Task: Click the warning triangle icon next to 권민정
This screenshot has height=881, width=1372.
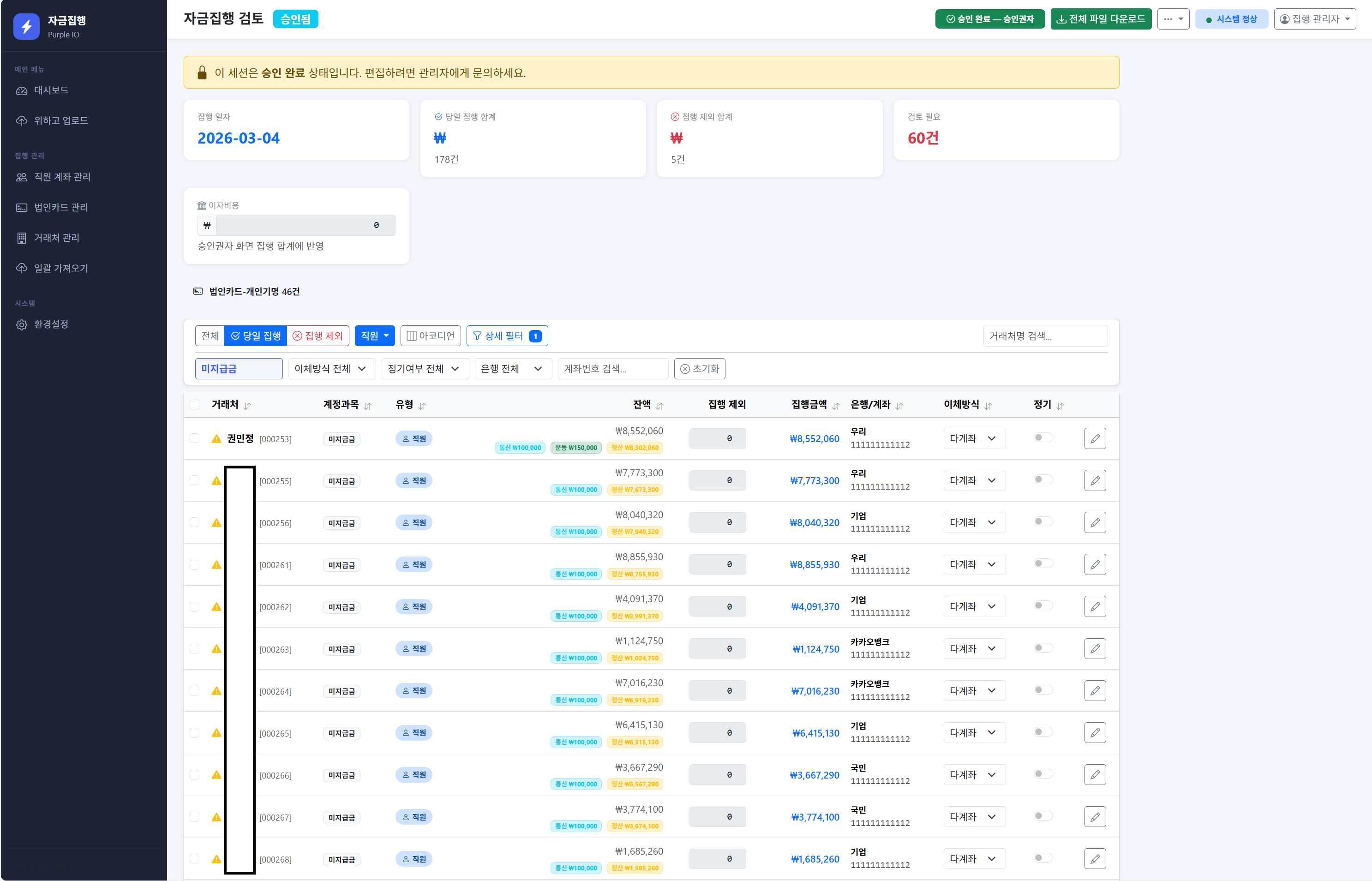Action: 216,439
